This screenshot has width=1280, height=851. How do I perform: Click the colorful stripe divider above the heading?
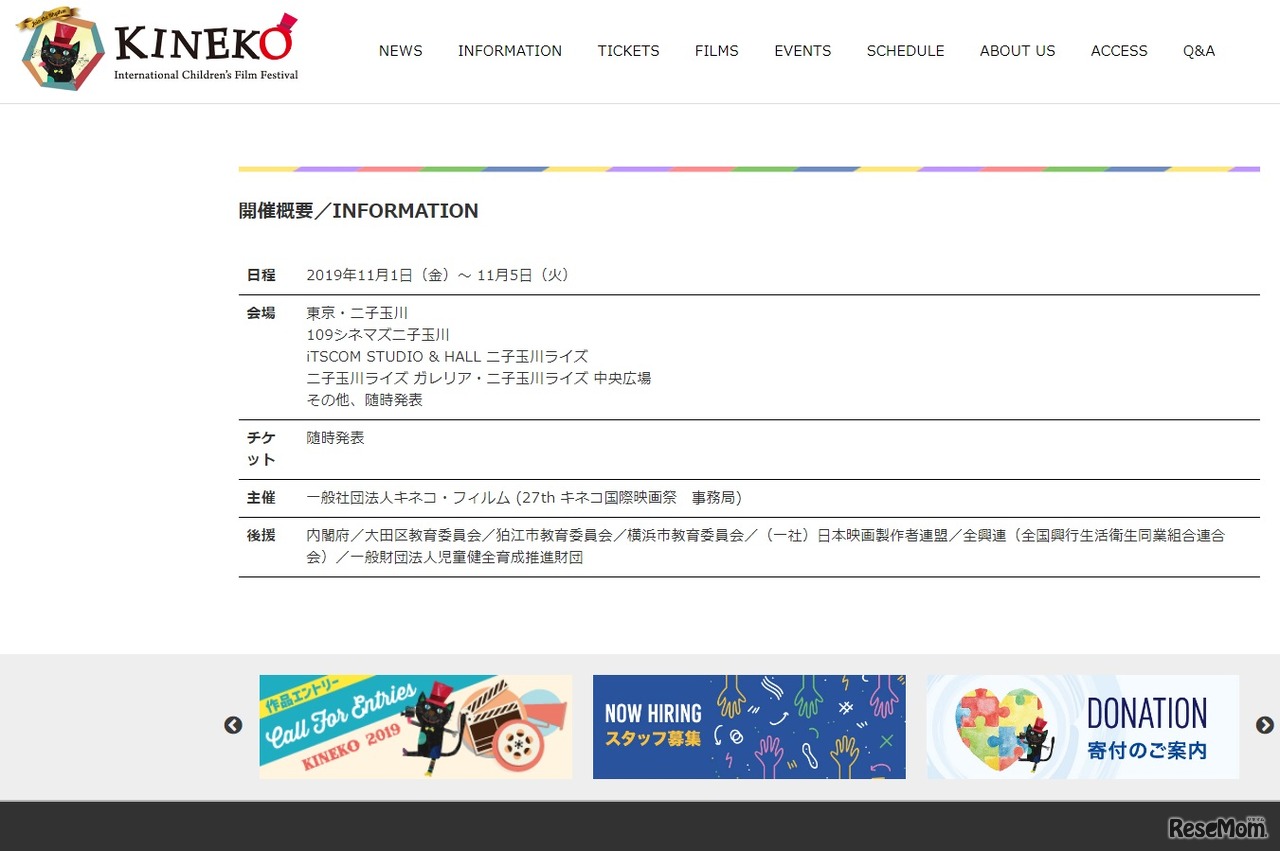click(x=749, y=170)
